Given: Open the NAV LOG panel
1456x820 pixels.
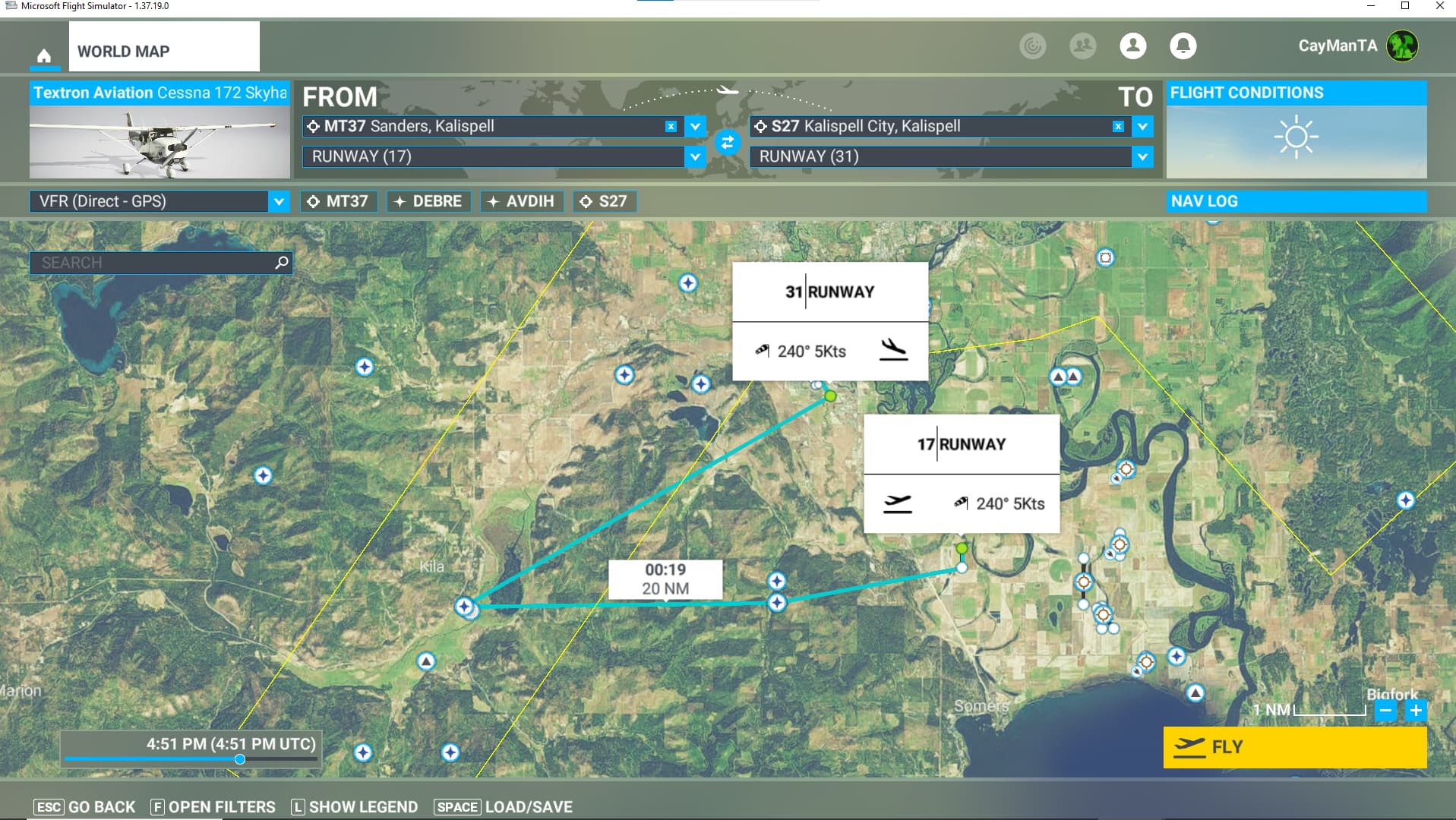Looking at the screenshot, I should [1297, 201].
